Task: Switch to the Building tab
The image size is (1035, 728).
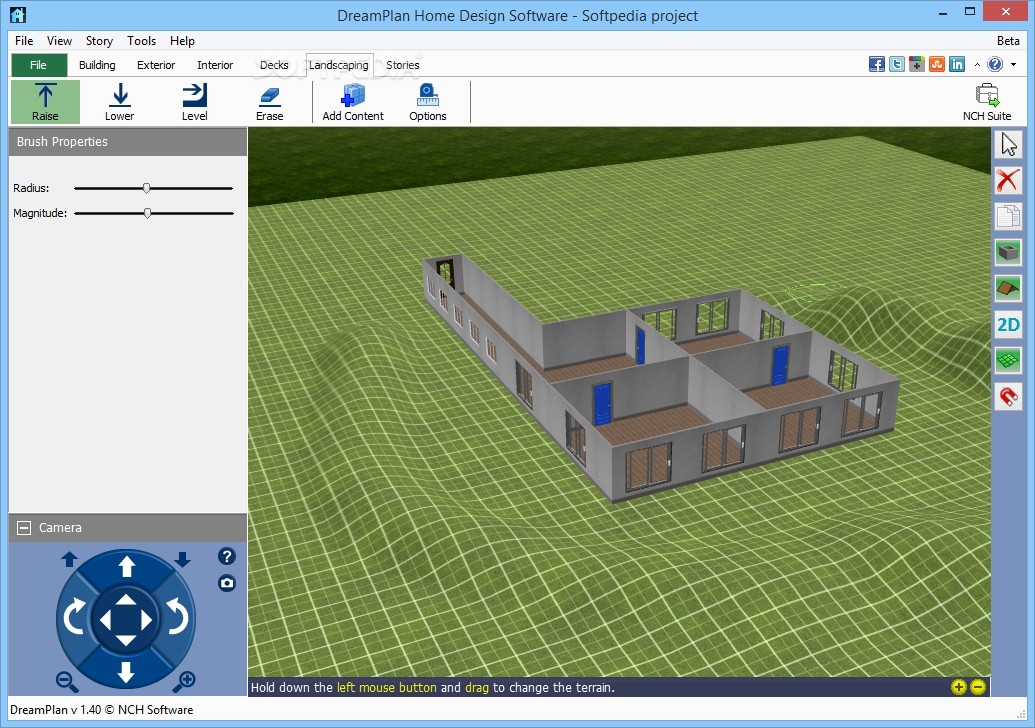Action: pos(97,65)
